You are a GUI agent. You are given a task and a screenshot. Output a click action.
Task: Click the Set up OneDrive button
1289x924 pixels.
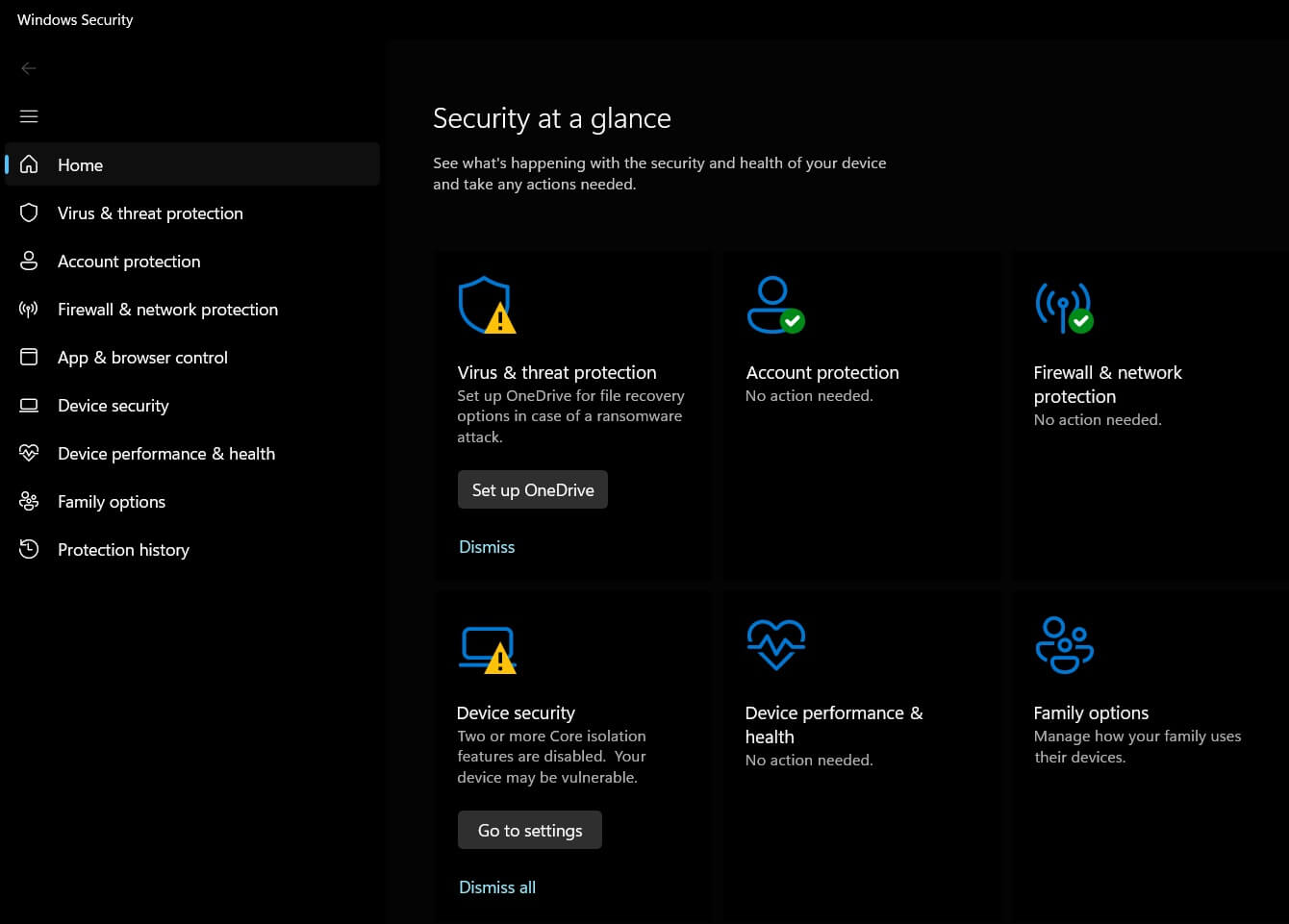(532, 489)
